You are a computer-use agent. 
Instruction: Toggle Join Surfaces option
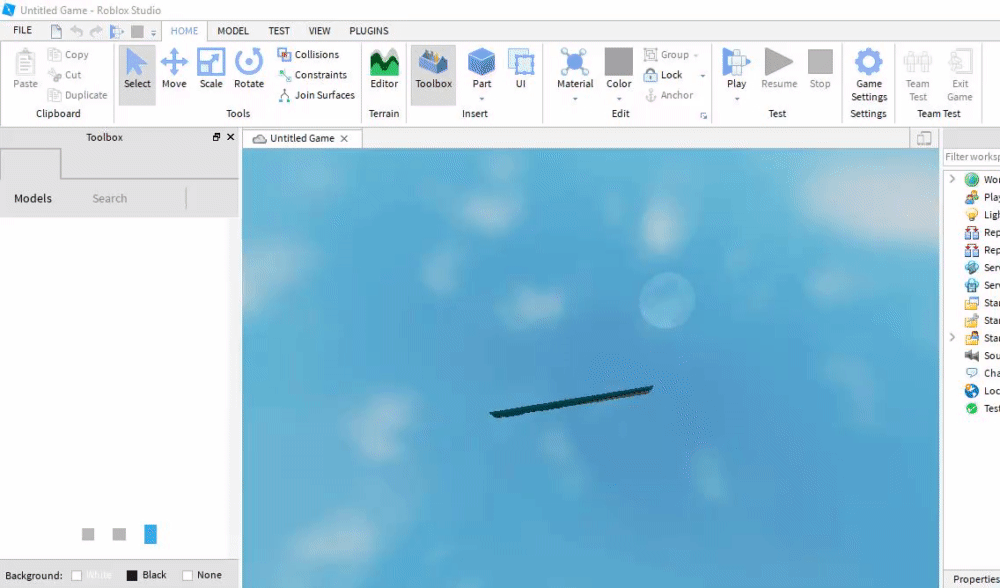316,95
